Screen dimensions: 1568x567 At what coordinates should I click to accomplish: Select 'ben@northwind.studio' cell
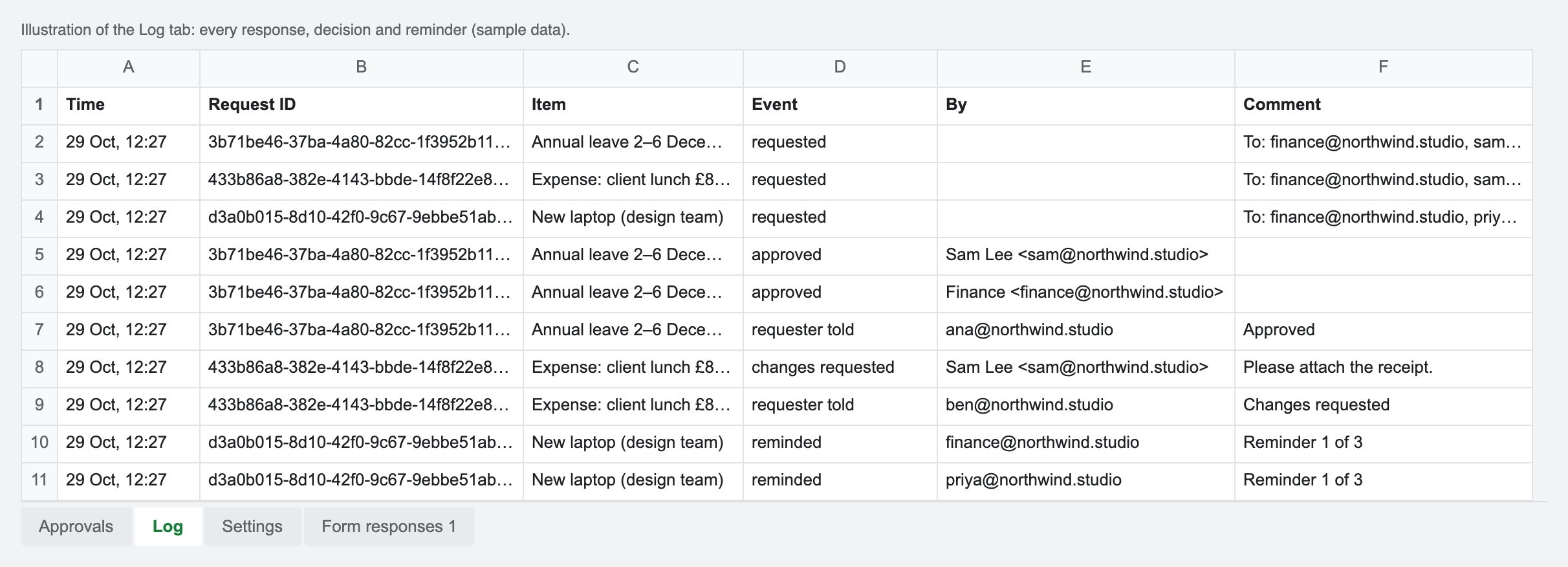[1086, 406]
